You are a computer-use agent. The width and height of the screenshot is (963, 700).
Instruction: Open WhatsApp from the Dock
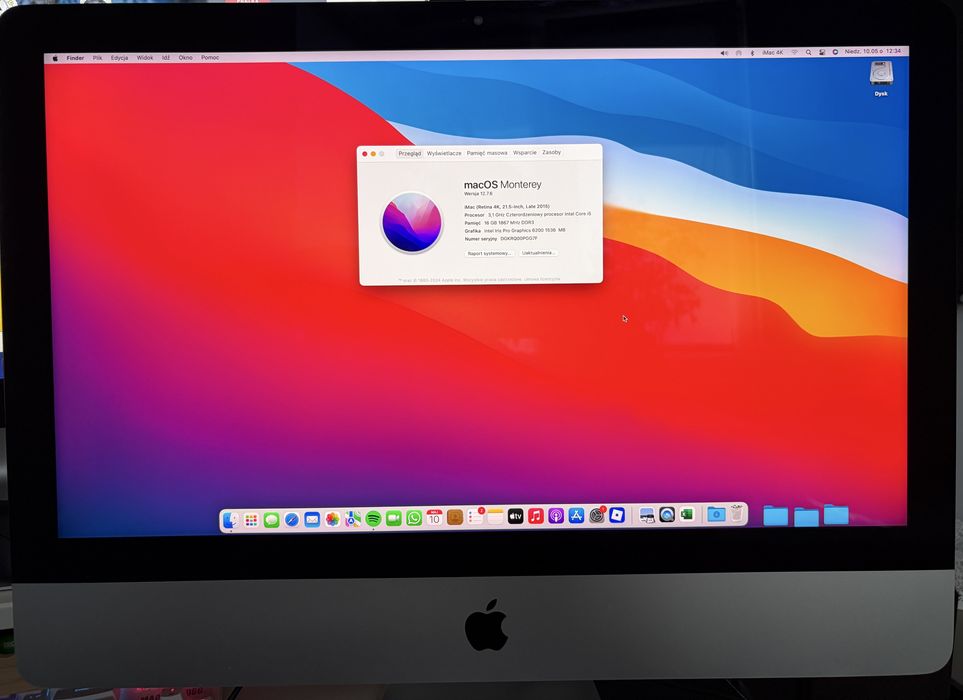(x=414, y=518)
